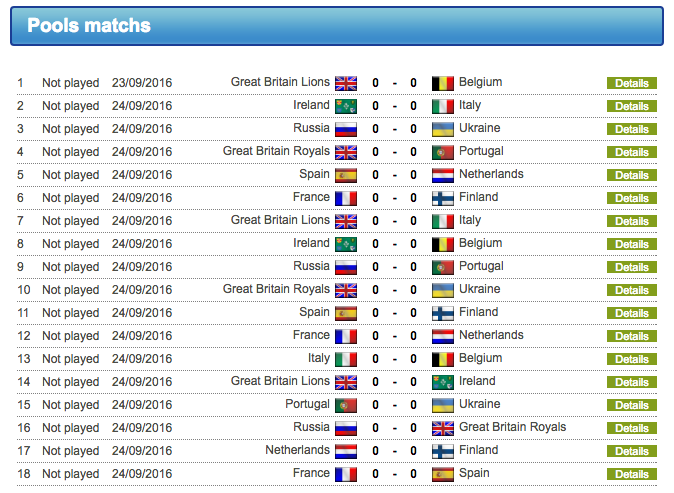Show Details for match 14 Lions vs Ireland
The image size is (674, 493).
pyautogui.click(x=631, y=383)
